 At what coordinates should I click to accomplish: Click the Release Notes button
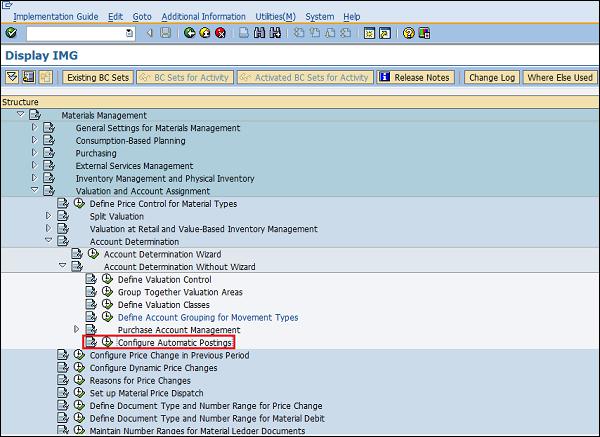coord(416,77)
